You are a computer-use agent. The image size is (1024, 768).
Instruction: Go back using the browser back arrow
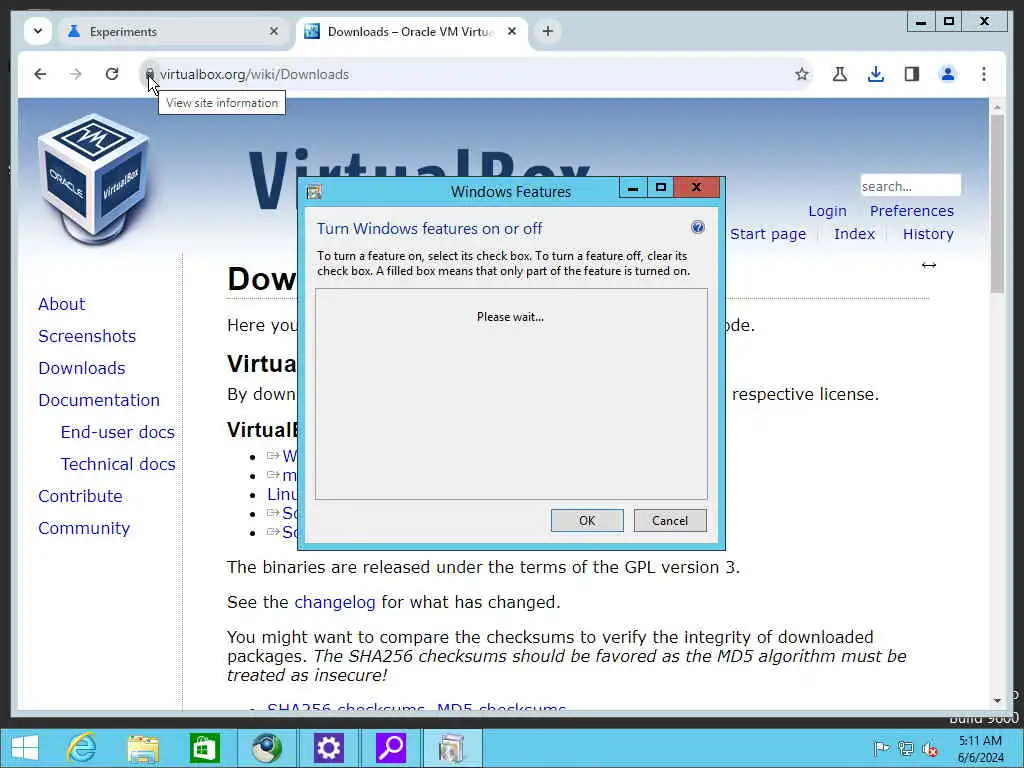point(40,74)
